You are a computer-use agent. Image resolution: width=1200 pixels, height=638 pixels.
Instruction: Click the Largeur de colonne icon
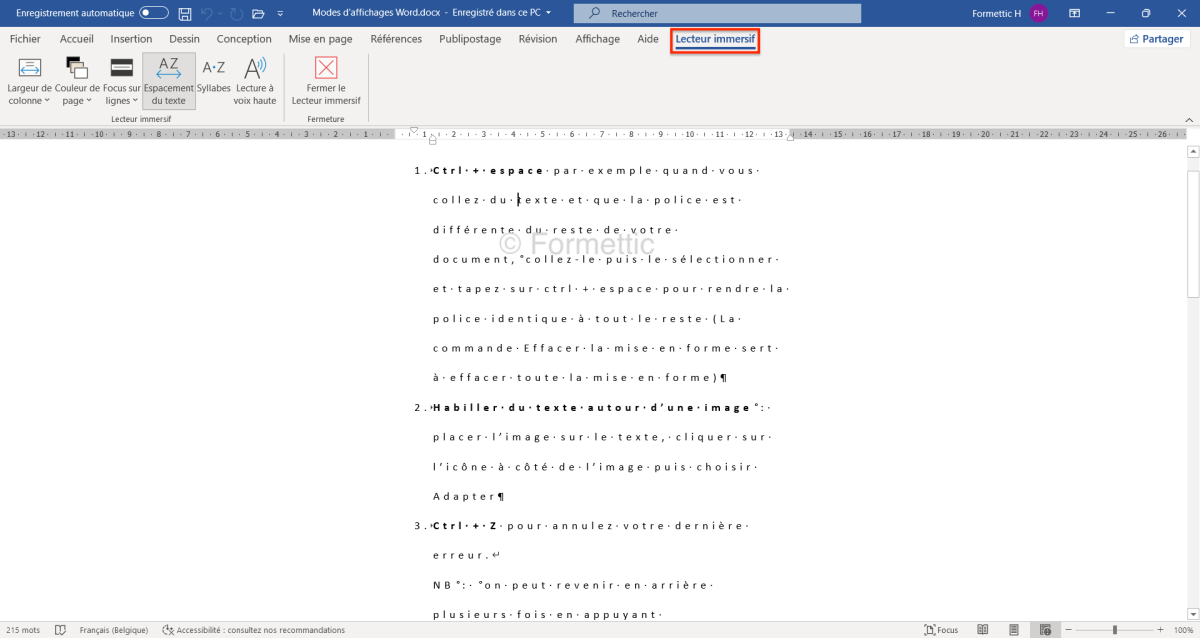30,69
